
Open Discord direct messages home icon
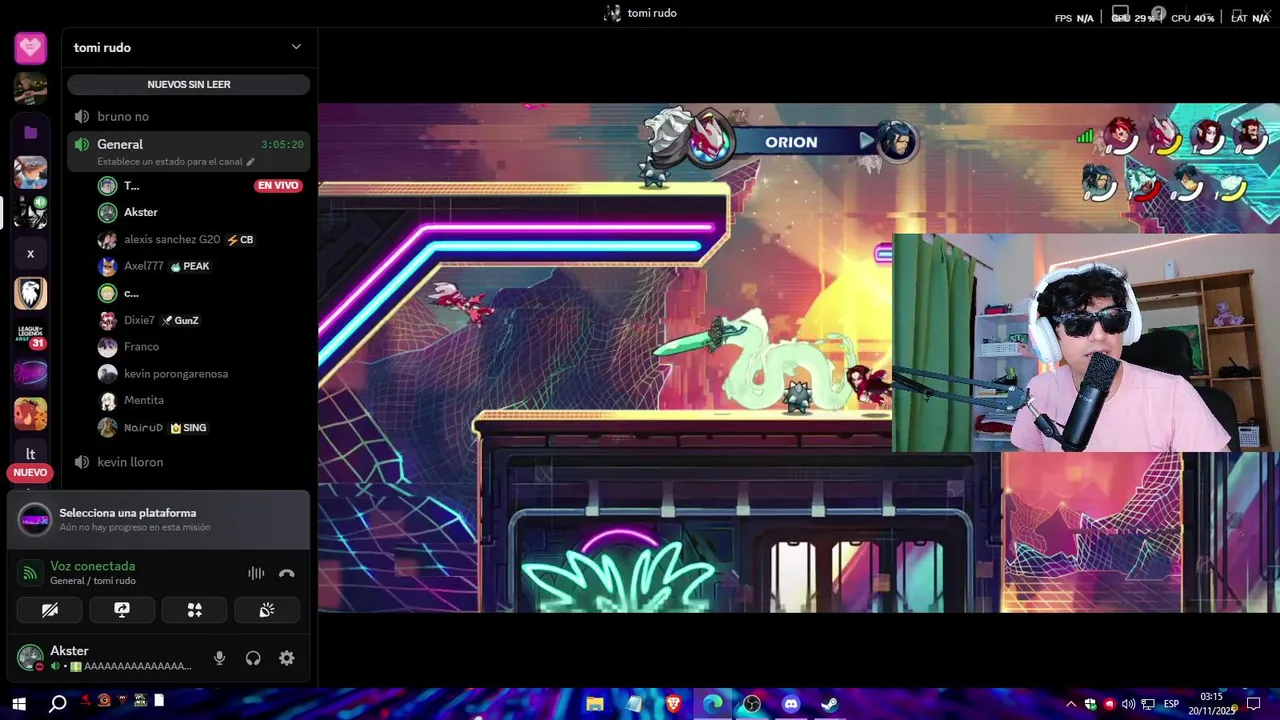coord(30,47)
